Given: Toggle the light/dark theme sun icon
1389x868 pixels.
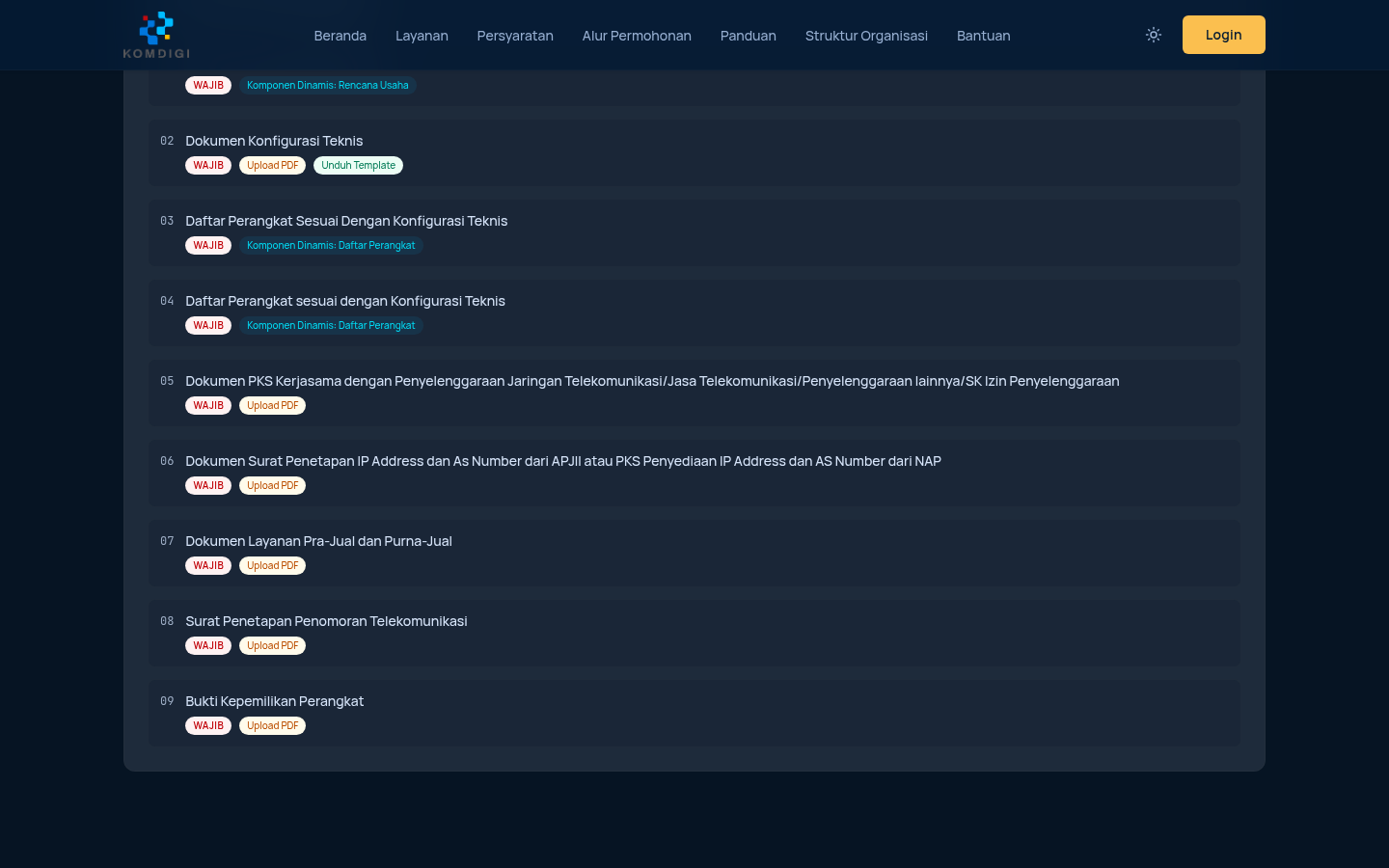Looking at the screenshot, I should pos(1154,35).
